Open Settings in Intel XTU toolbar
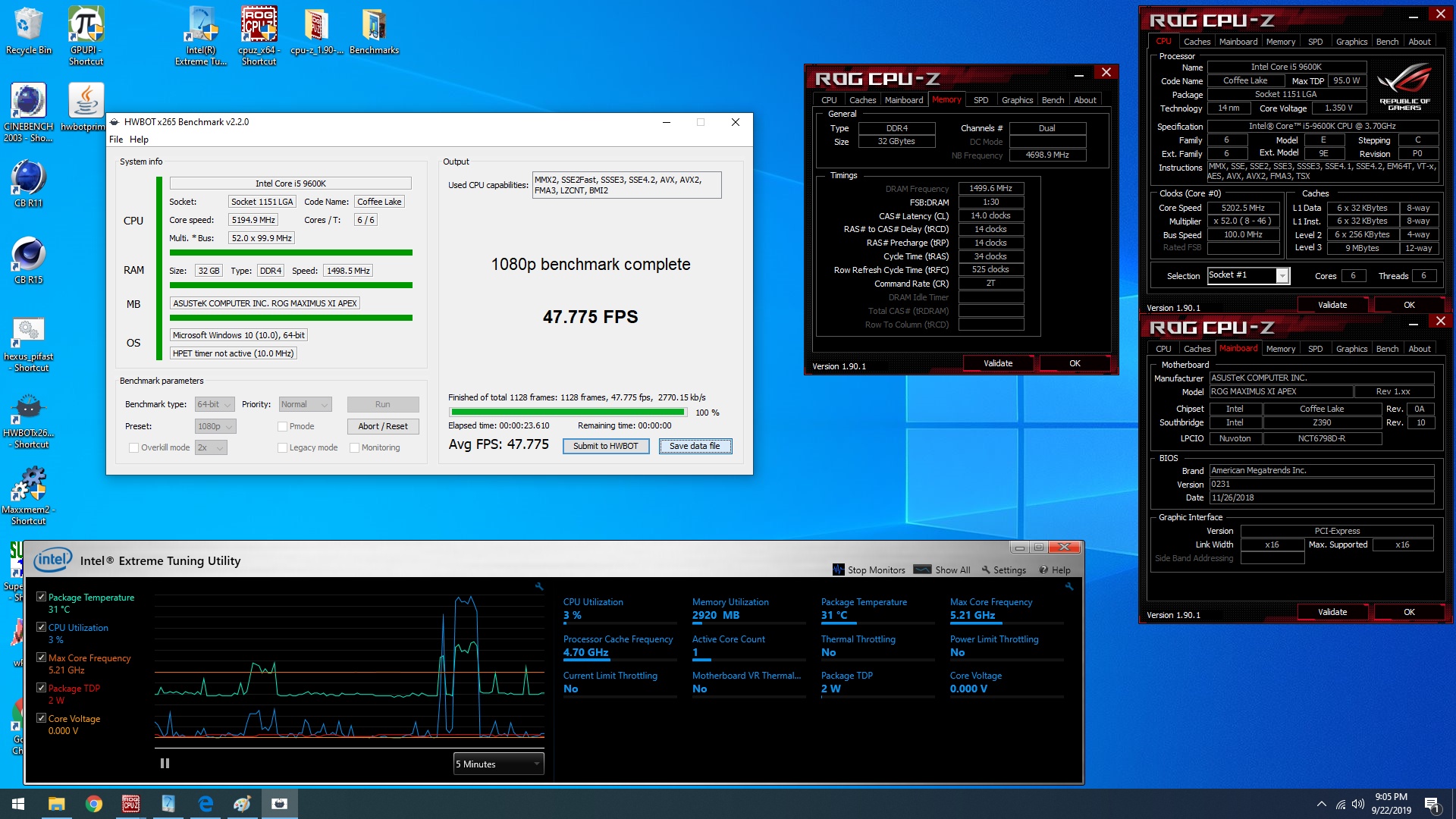1456x819 pixels. coord(1003,570)
